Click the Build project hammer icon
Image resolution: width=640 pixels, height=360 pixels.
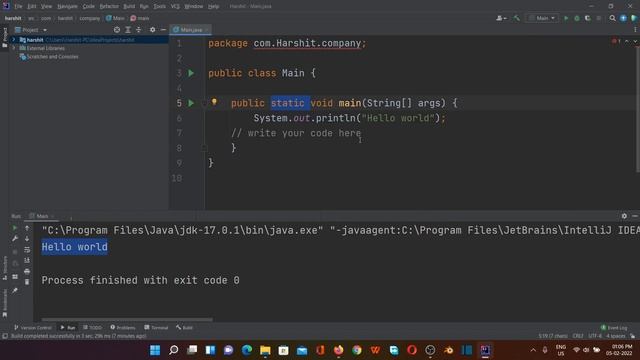(x=517, y=18)
